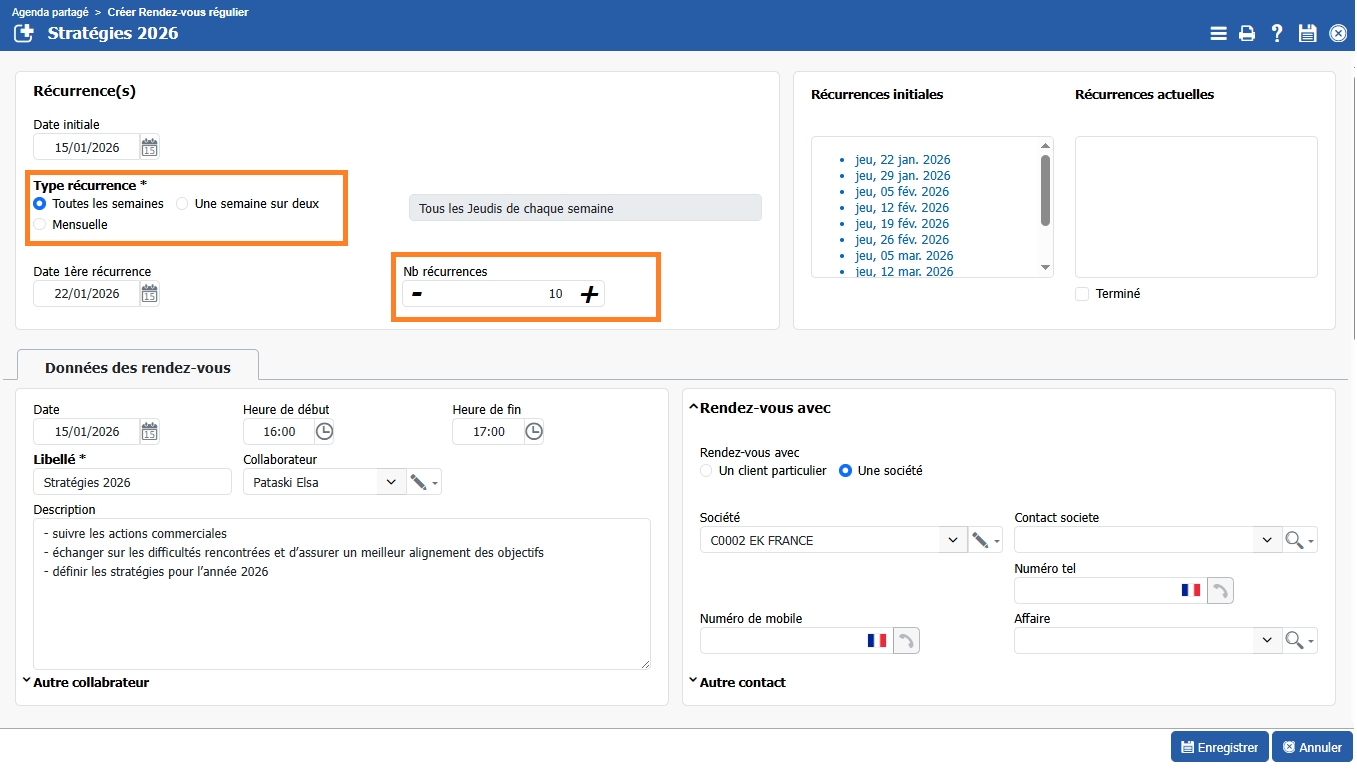
Task: Select 'Une semaine sur deux' recurrence option
Action: tap(182, 204)
